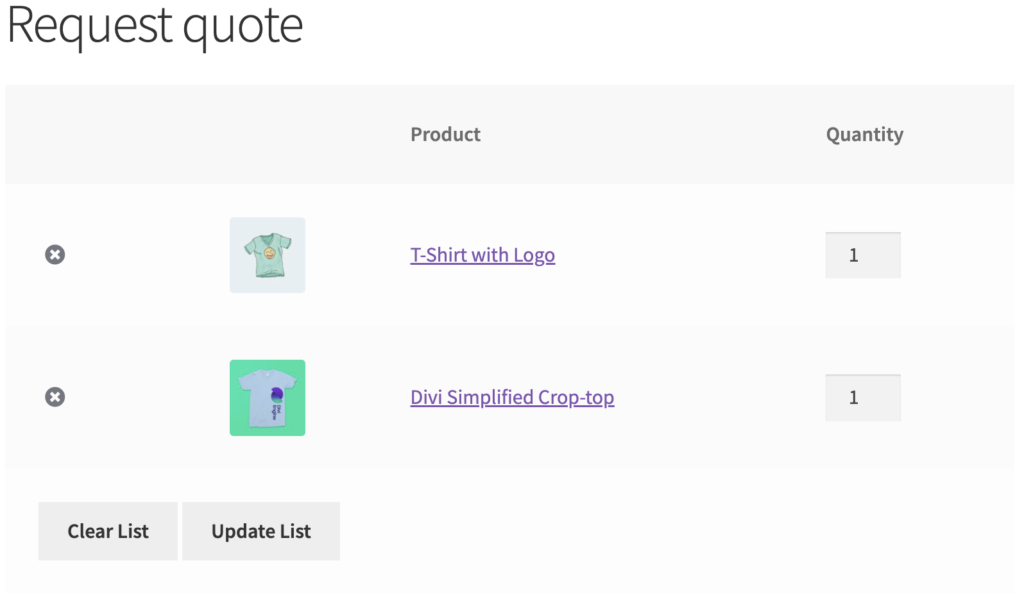This screenshot has height=613, width=1024.
Task: Remove T-Shirt with Logo from quote list
Action: point(55,255)
